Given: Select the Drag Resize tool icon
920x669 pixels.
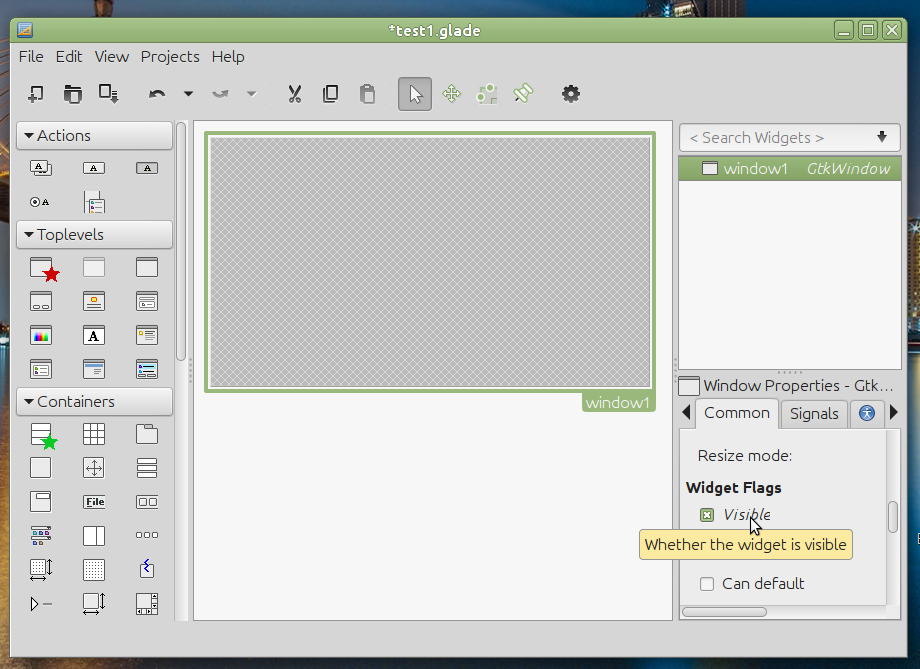Looking at the screenshot, I should (451, 94).
